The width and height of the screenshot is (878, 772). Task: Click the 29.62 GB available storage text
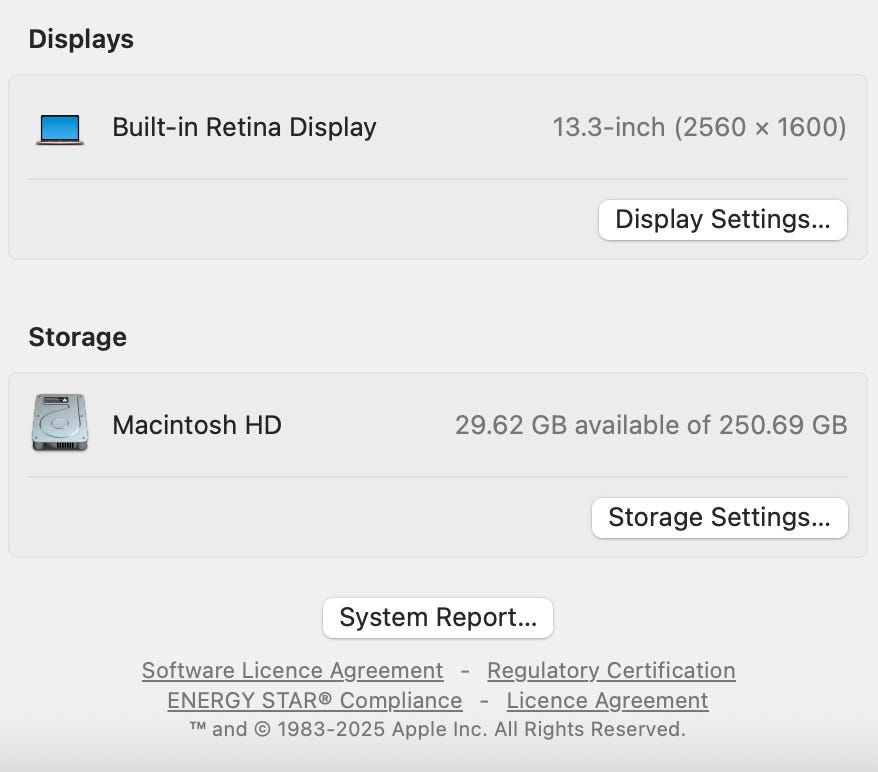point(650,425)
